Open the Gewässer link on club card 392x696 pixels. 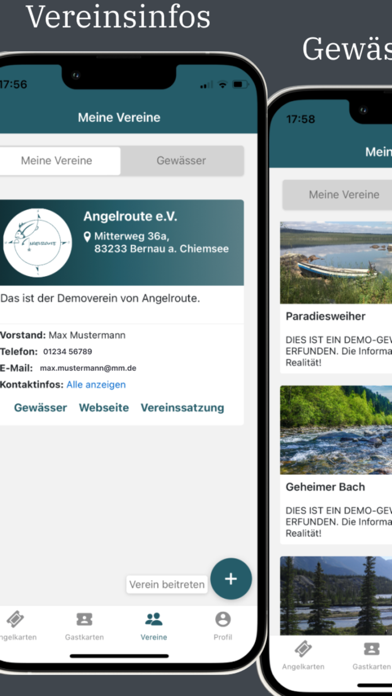click(x=40, y=407)
